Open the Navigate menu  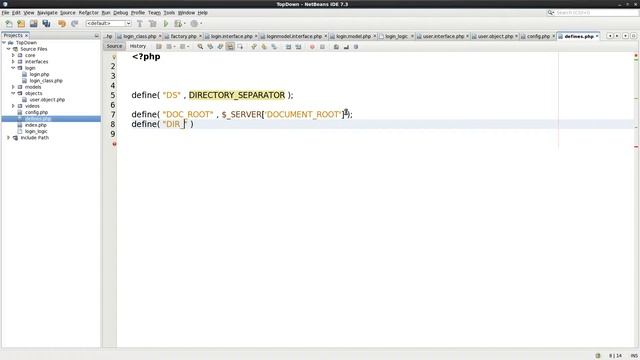coord(47,13)
